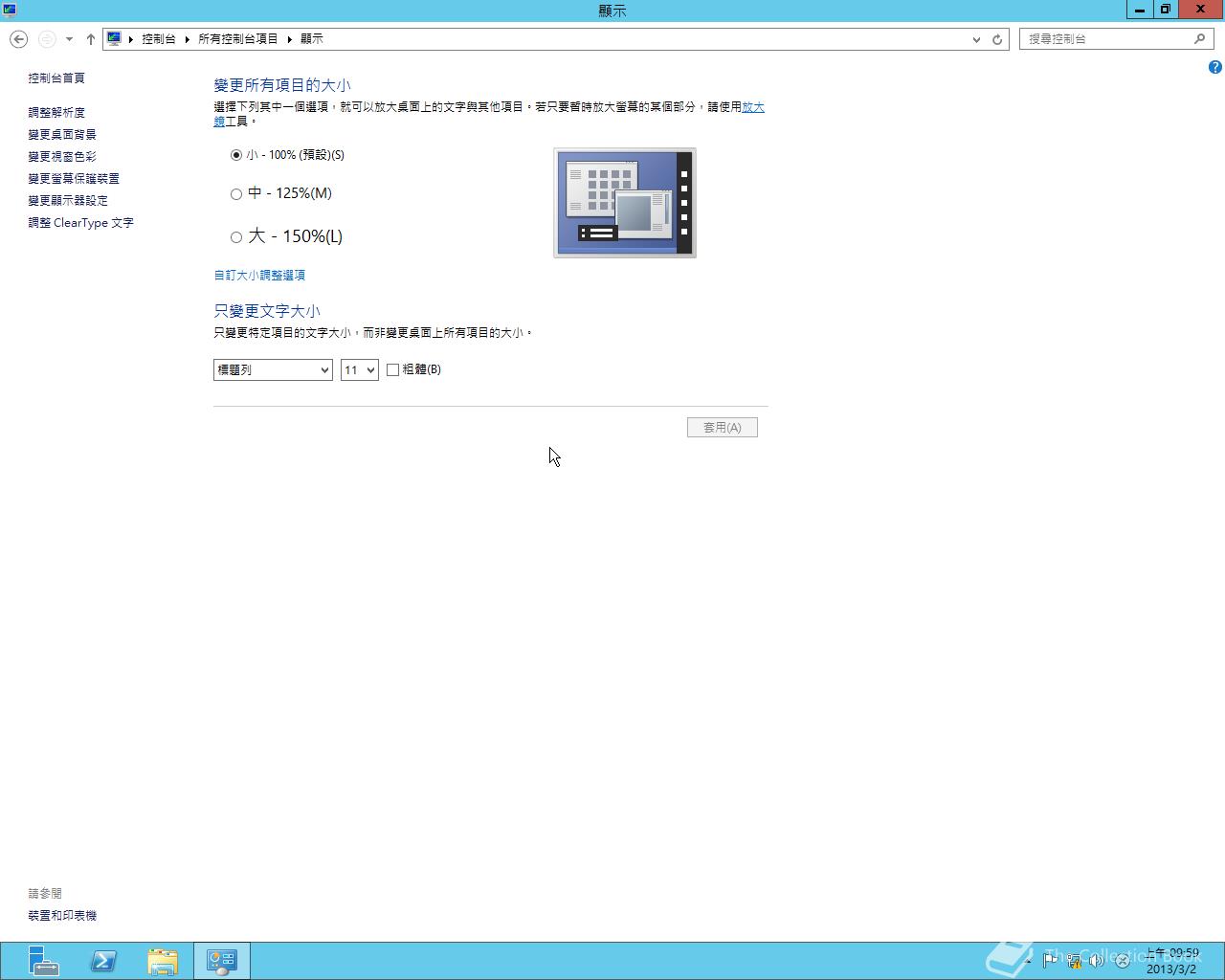Open File Explorer from taskbar
The image size is (1225, 980).
tap(163, 960)
